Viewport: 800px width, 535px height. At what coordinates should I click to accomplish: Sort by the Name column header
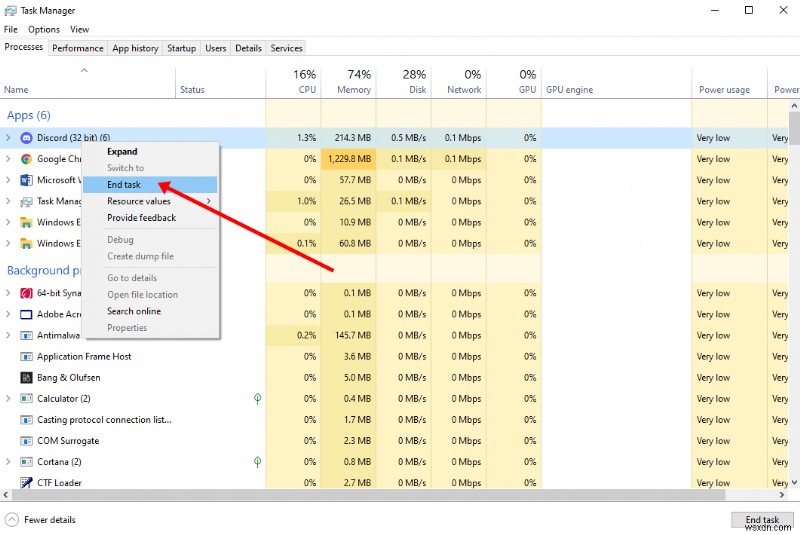88,82
